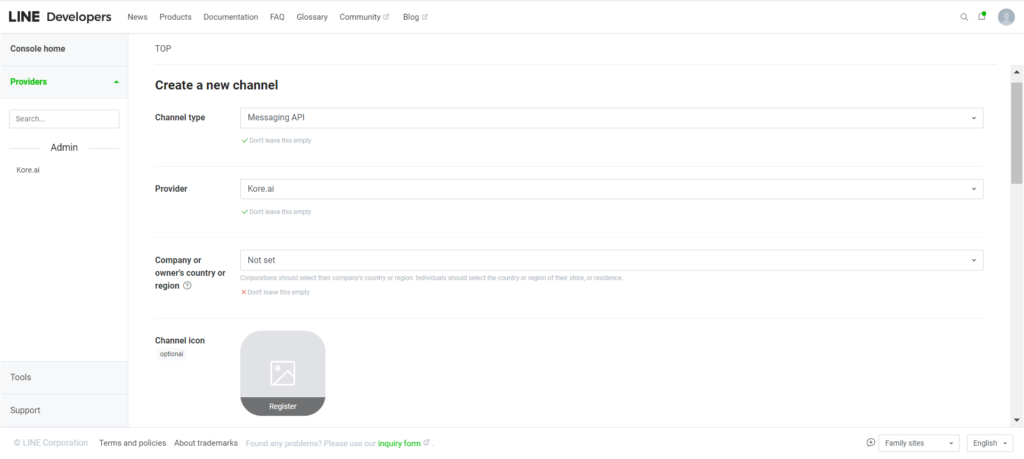Open the Channel type dropdown
The width and height of the screenshot is (1024, 459).
[611, 118]
